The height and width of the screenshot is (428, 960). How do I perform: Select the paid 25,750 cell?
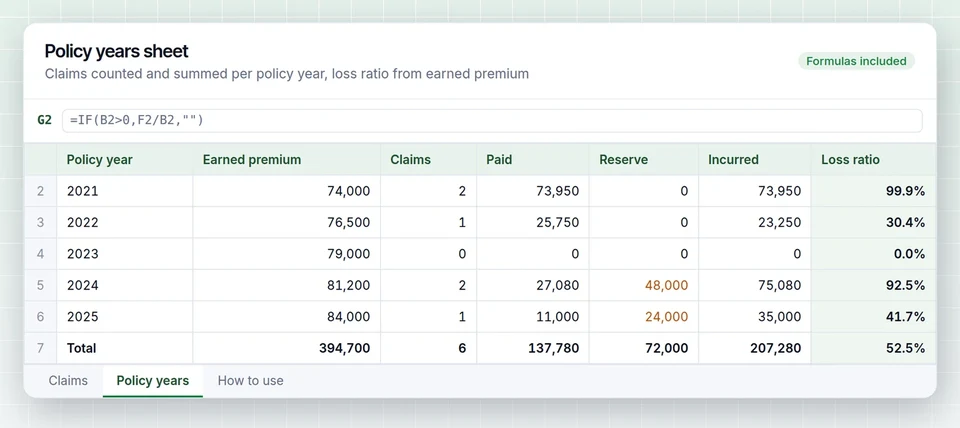click(x=533, y=222)
